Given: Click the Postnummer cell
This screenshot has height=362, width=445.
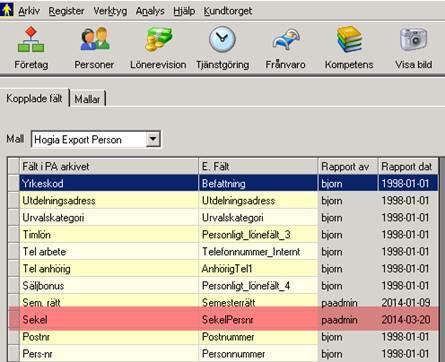Looking at the screenshot, I should (x=258, y=337).
